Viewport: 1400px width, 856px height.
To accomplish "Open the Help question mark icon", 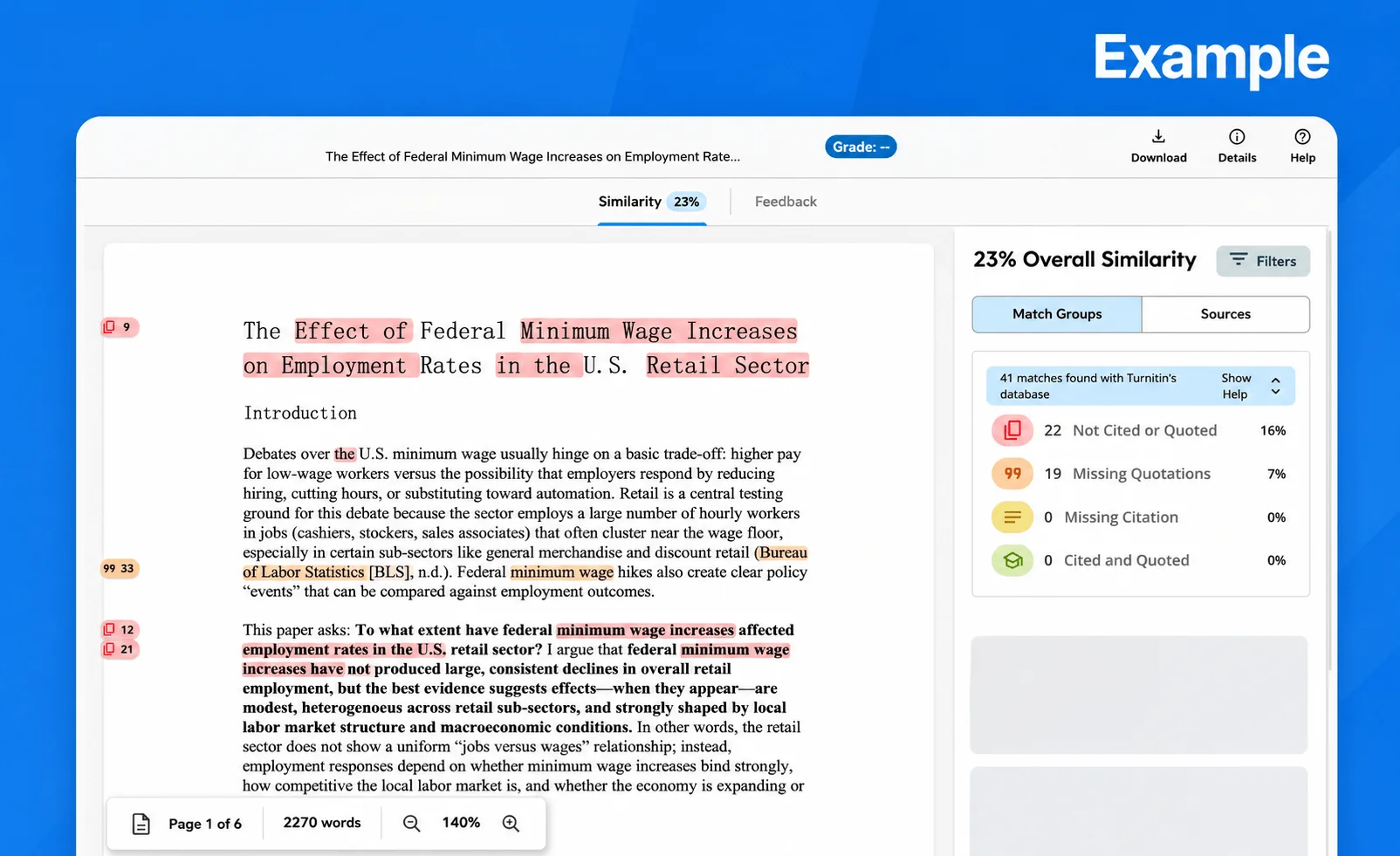I will (1302, 136).
